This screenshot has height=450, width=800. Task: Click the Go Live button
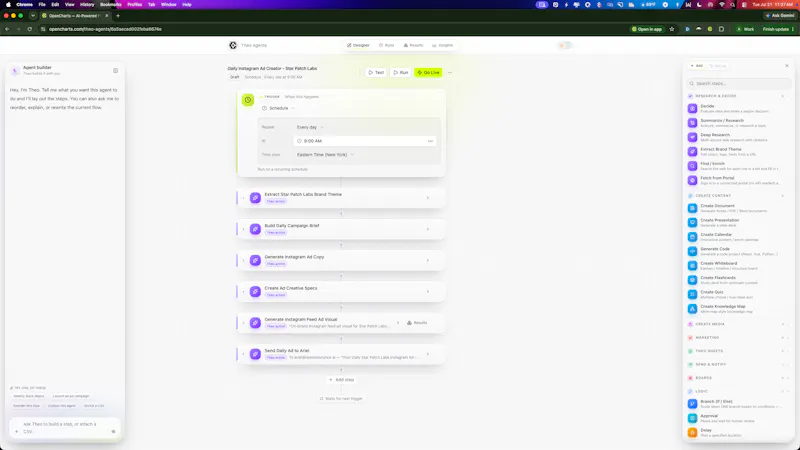[428, 72]
